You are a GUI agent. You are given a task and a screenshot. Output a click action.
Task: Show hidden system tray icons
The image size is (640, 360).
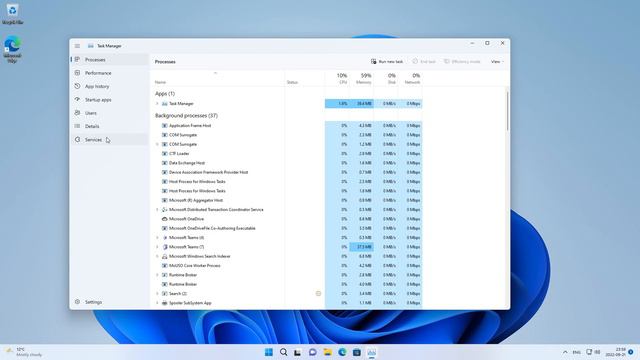(x=565, y=352)
